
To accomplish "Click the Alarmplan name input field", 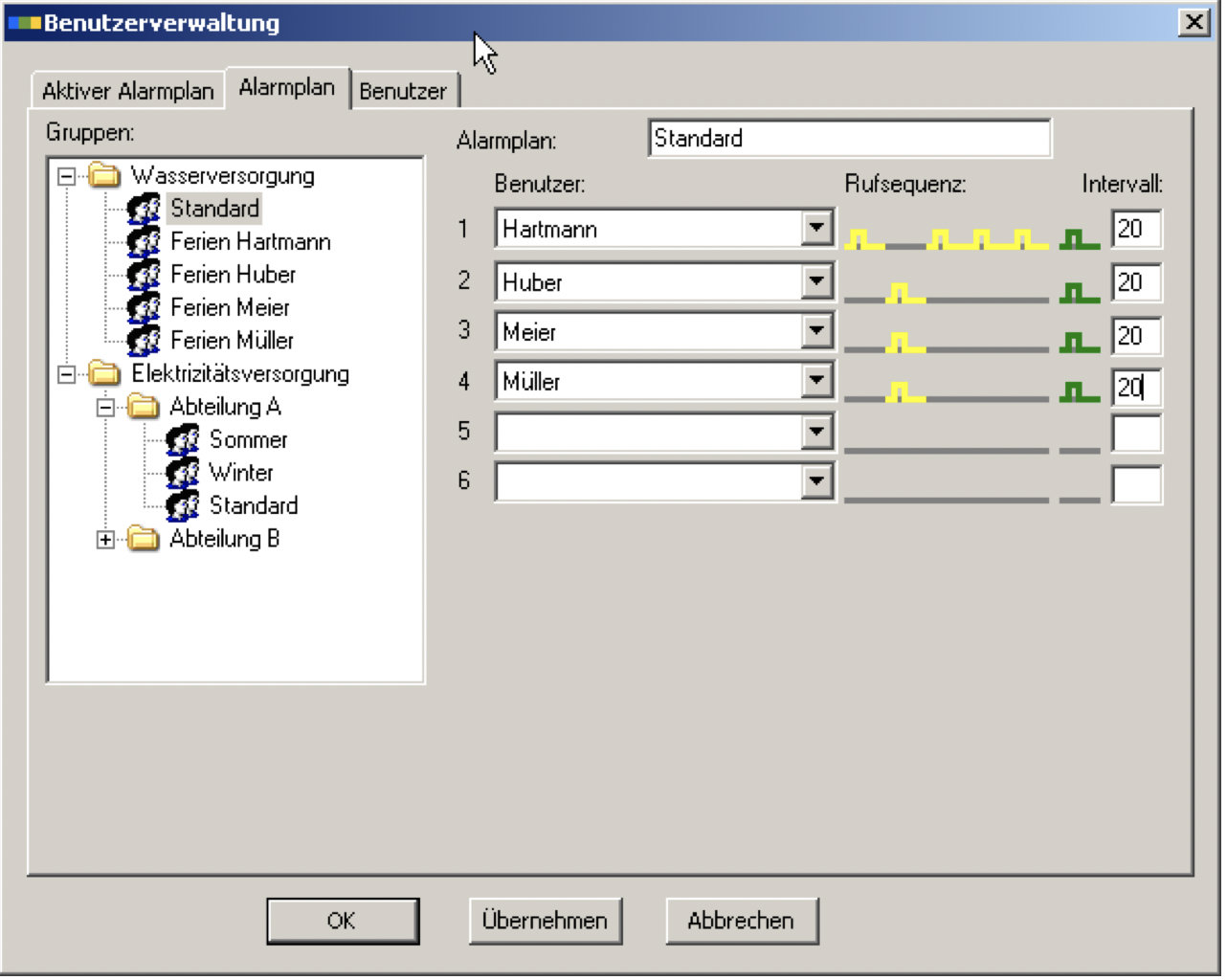I will click(x=849, y=139).
